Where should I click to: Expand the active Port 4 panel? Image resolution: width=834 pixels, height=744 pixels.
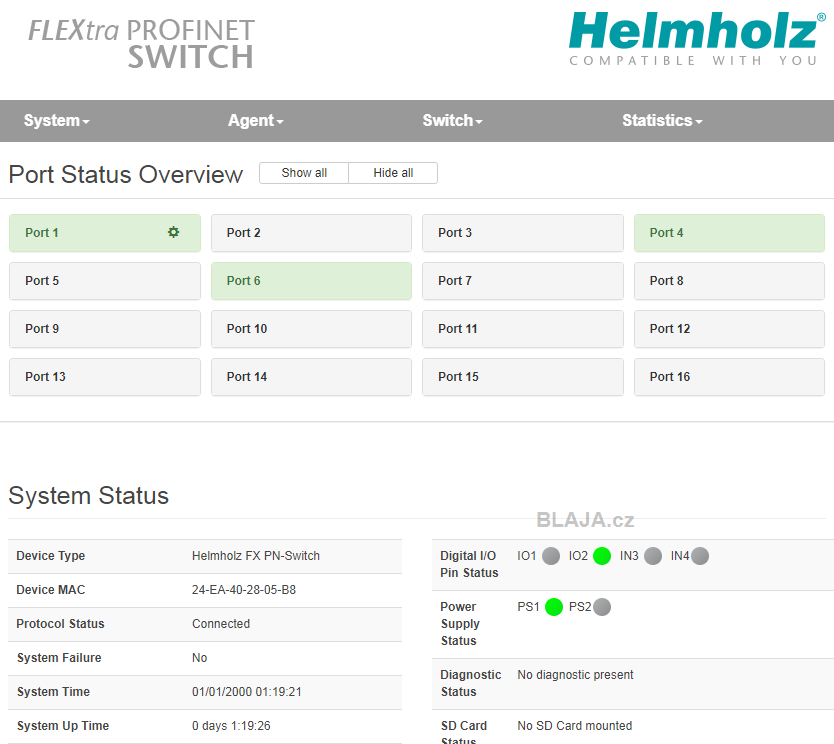pyautogui.click(x=729, y=233)
